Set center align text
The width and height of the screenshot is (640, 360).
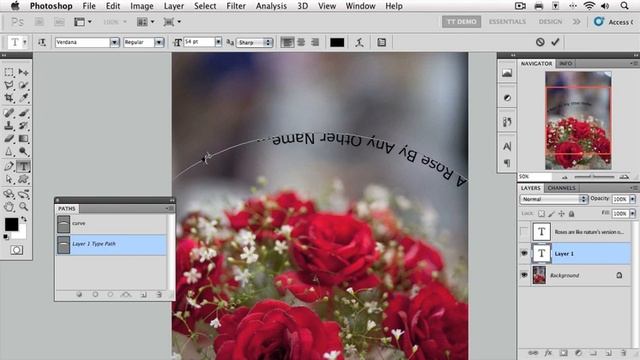[x=301, y=42]
